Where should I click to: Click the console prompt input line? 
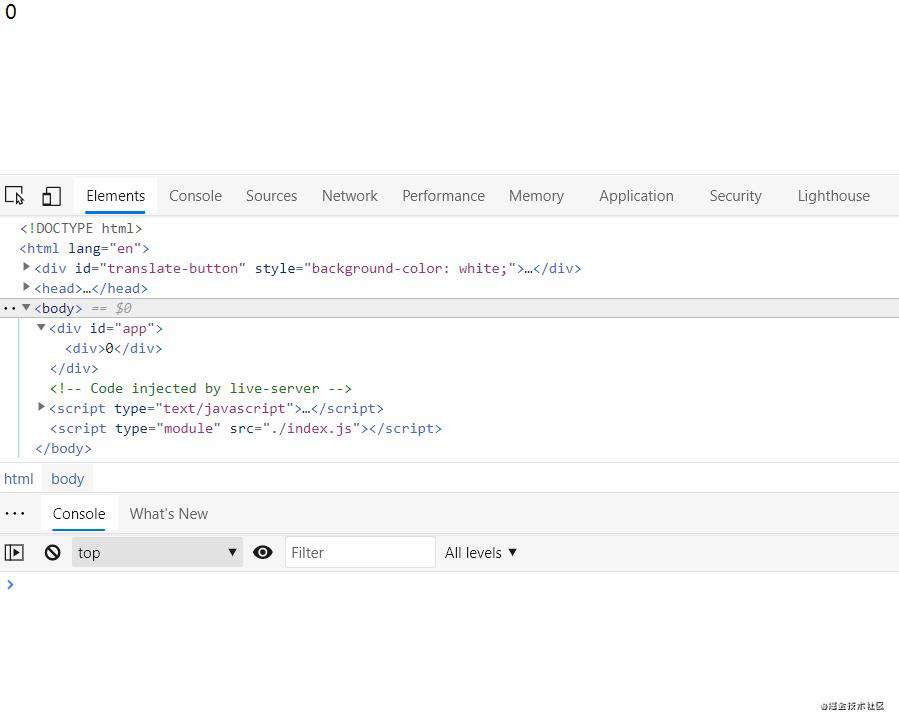(x=450, y=585)
